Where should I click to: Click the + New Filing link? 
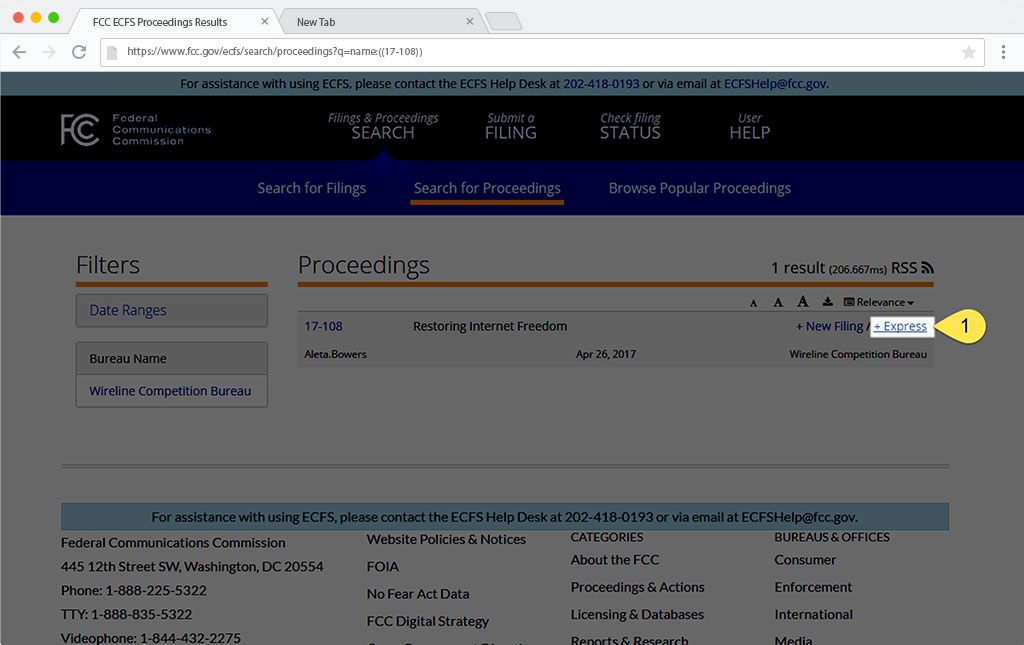point(829,326)
